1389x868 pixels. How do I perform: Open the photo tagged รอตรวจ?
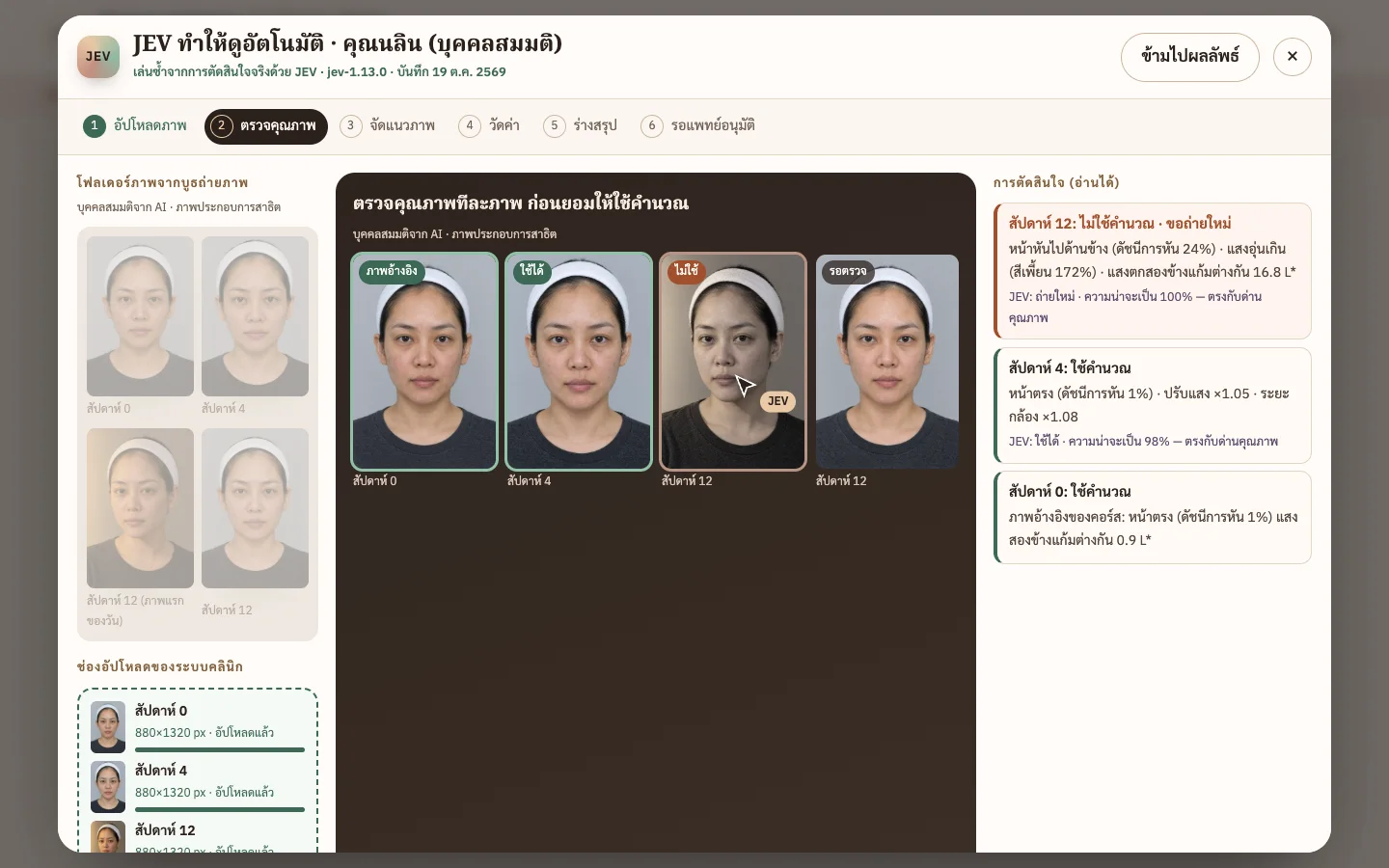pos(887,362)
